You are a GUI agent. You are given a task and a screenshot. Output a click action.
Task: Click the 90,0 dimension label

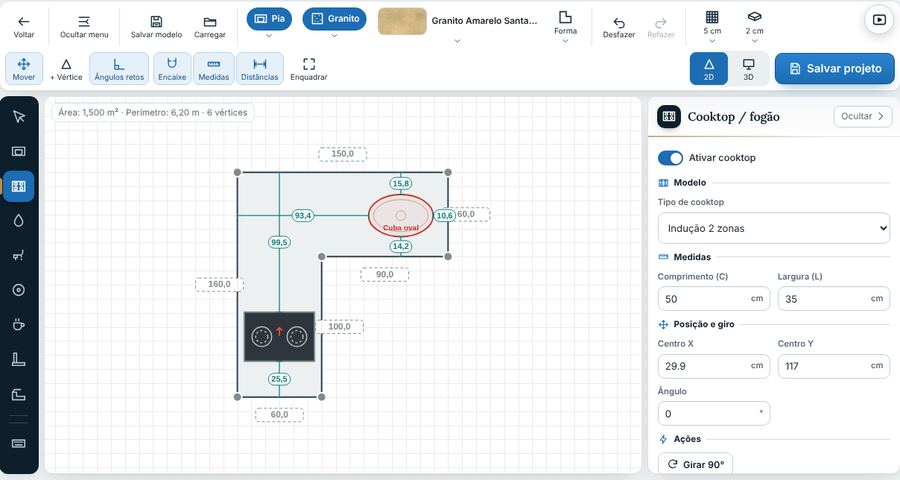coord(385,274)
